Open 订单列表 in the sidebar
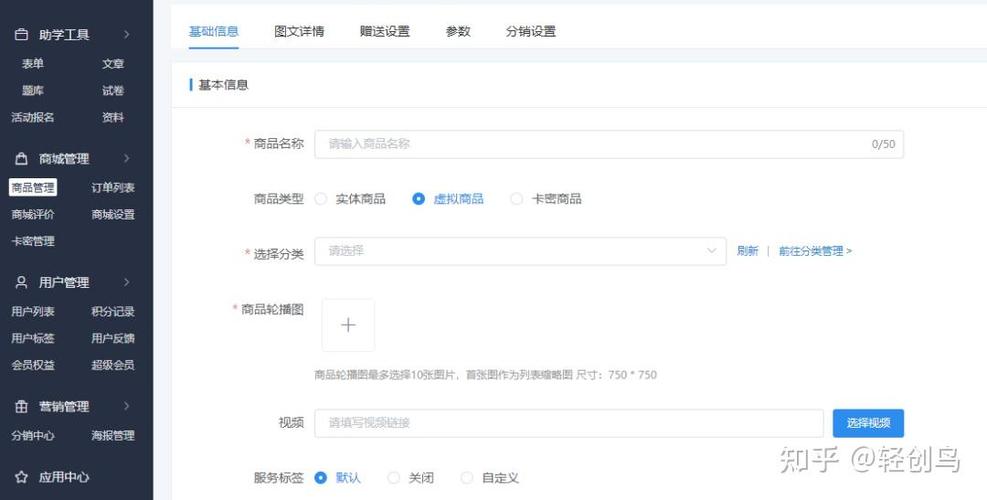 (113, 188)
